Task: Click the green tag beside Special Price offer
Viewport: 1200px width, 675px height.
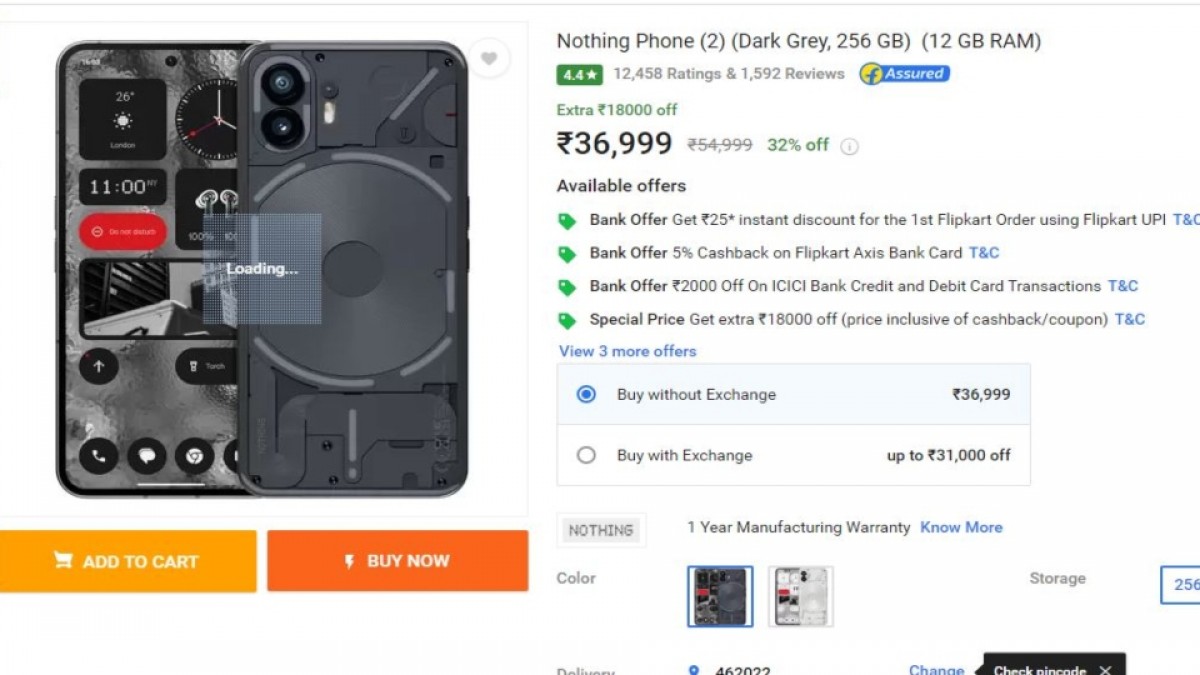Action: pyautogui.click(x=567, y=320)
